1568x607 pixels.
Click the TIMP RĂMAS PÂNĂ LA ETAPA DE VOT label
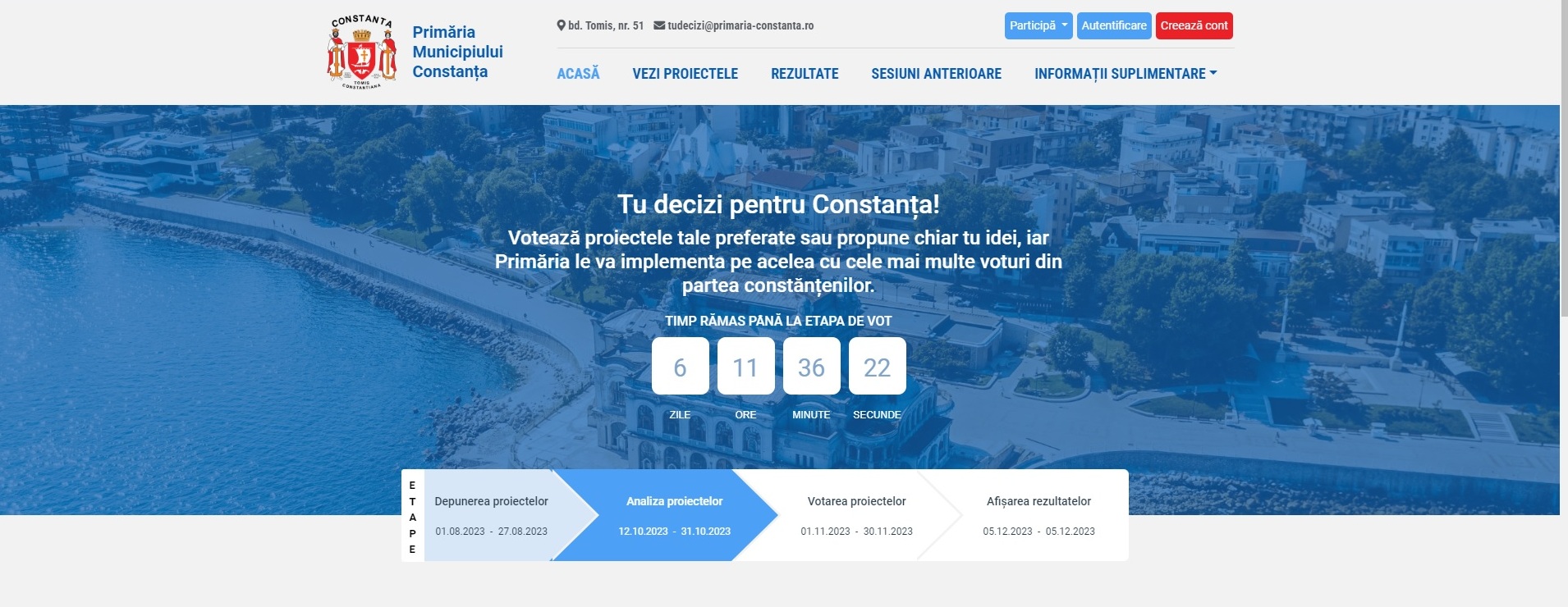tap(778, 321)
